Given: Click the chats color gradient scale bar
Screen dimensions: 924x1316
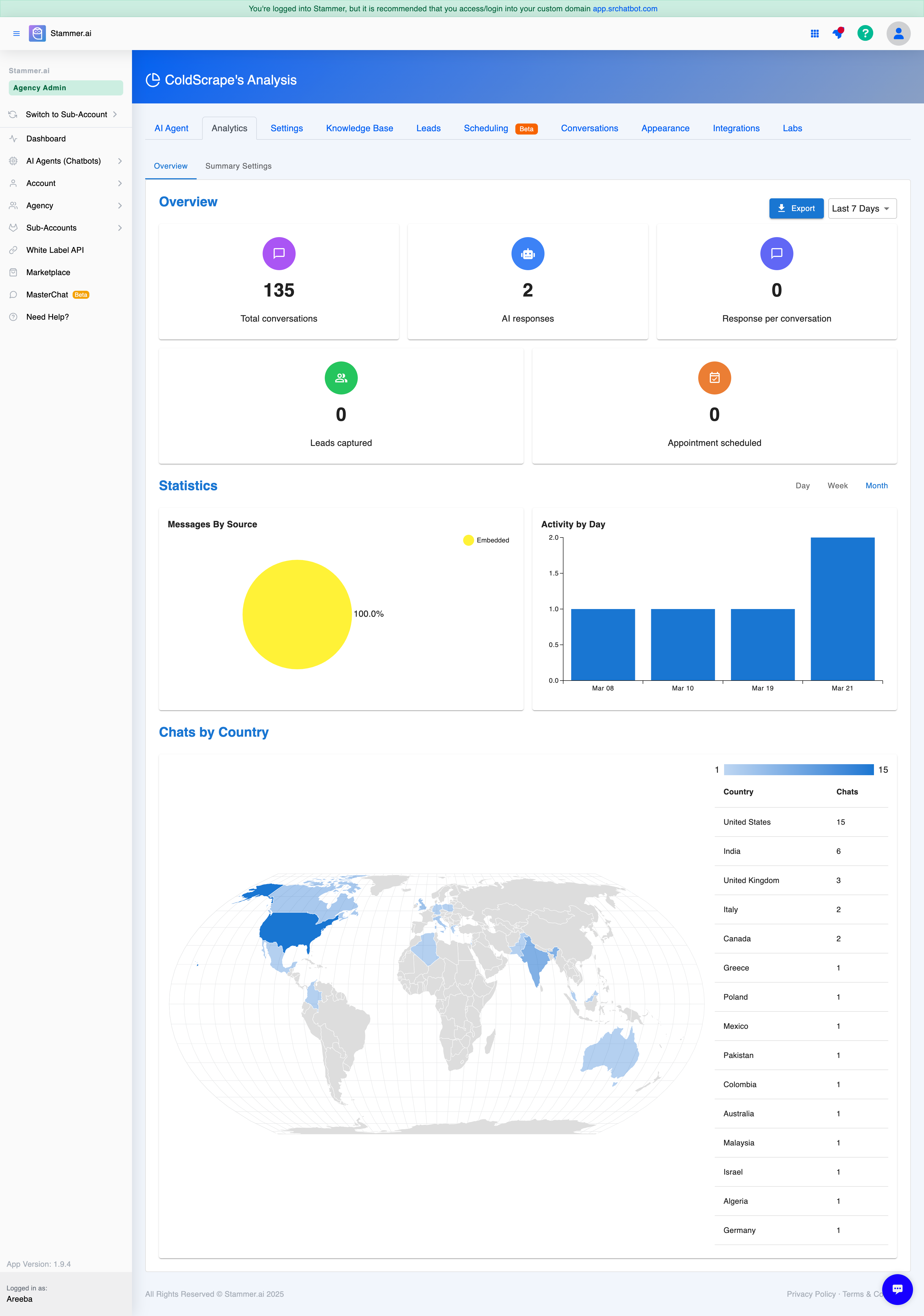Looking at the screenshot, I should [x=799, y=770].
